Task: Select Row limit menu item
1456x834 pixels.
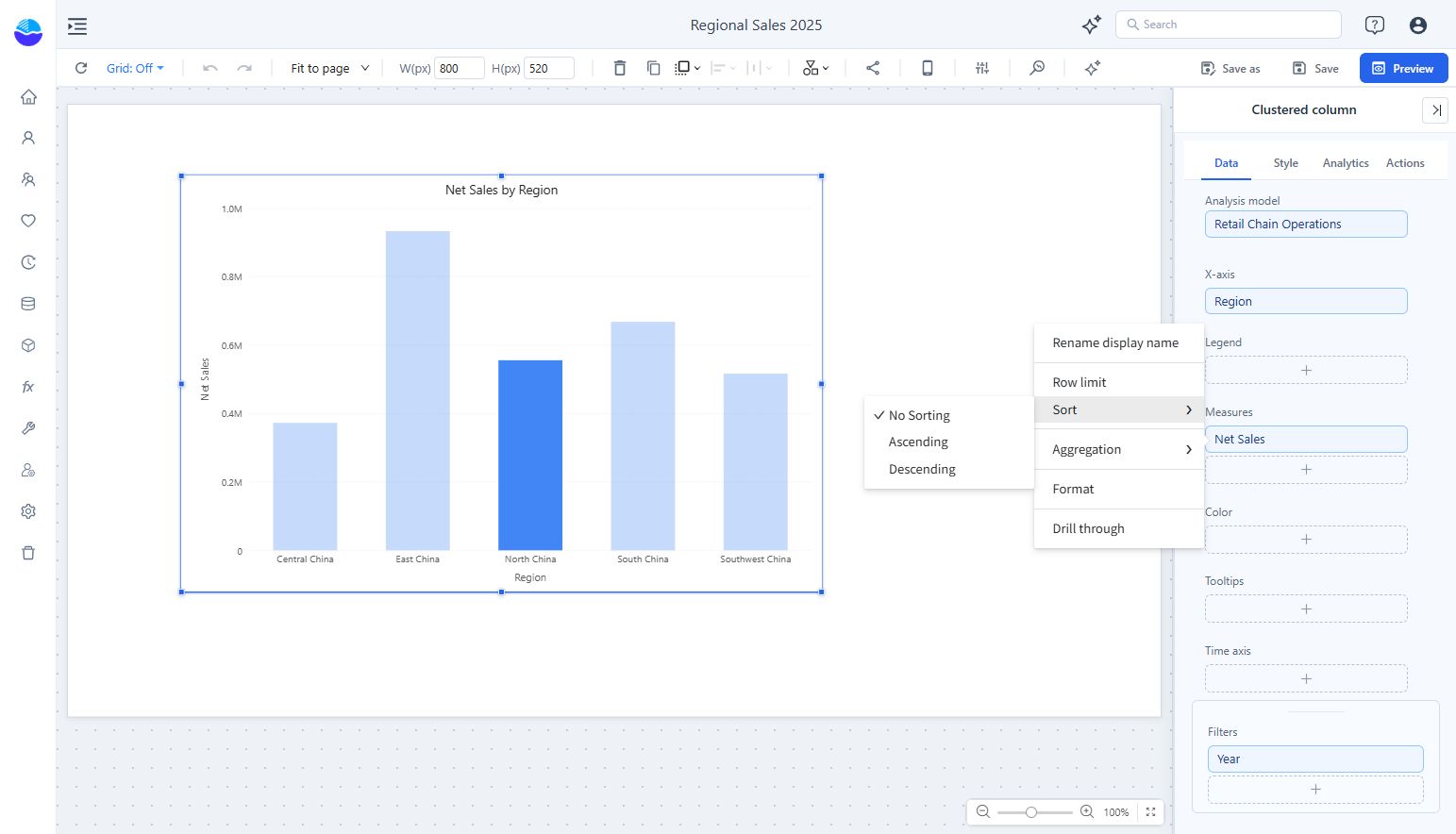Action: coord(1119,382)
